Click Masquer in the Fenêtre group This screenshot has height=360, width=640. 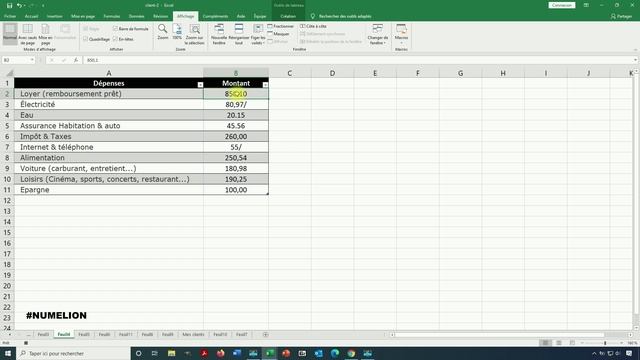(x=278, y=34)
